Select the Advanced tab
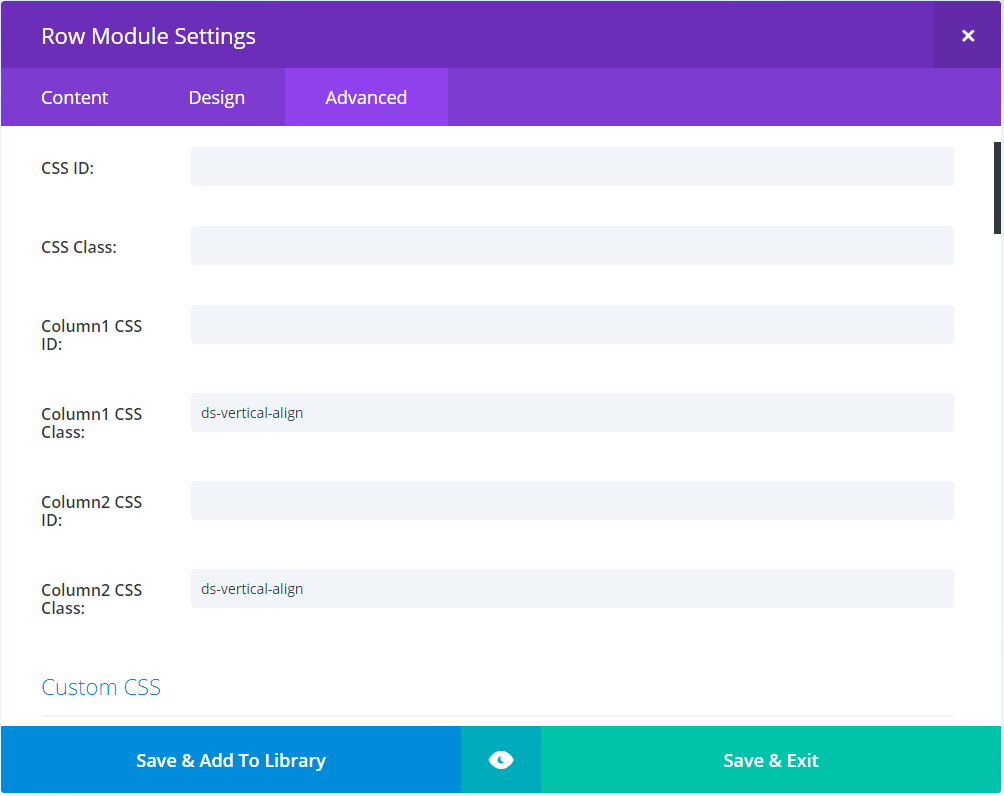The height and width of the screenshot is (796, 1004). (366, 97)
